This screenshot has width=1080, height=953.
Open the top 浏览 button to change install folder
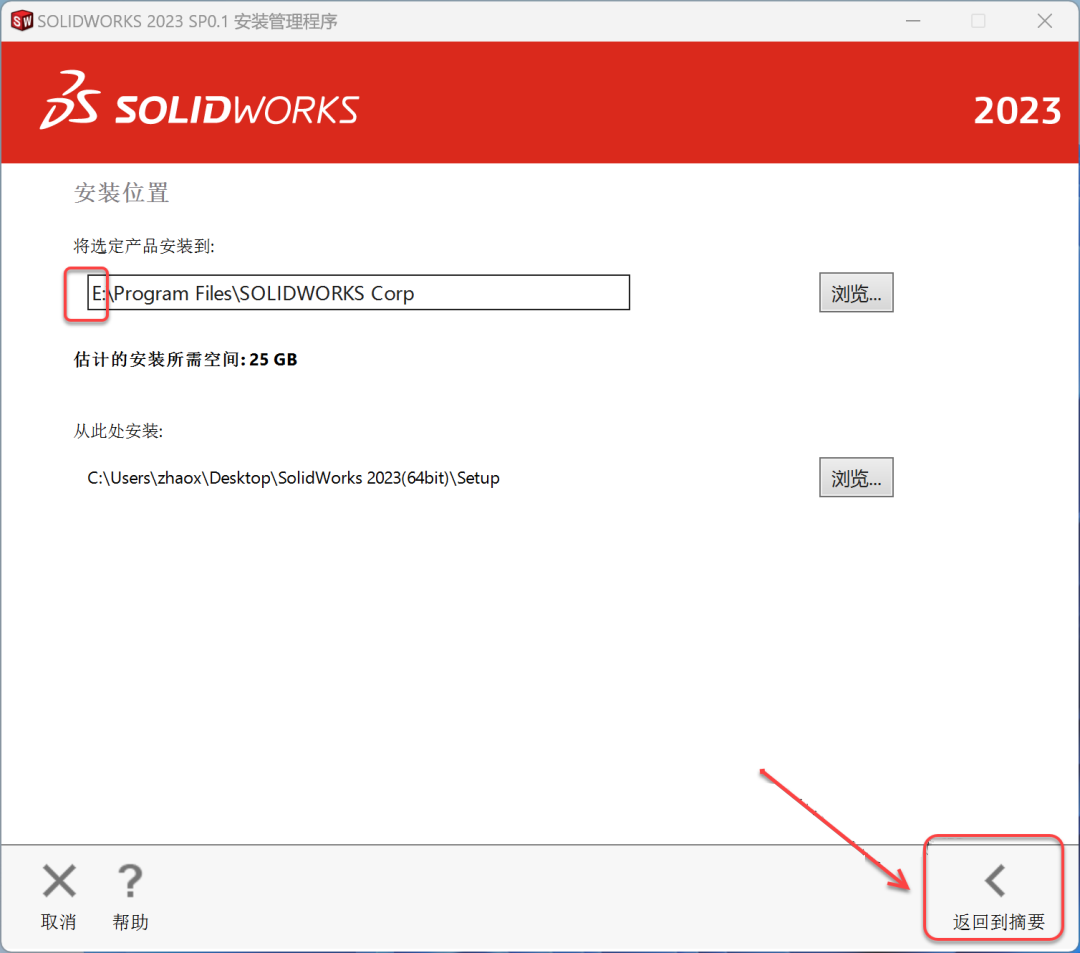pos(856,292)
